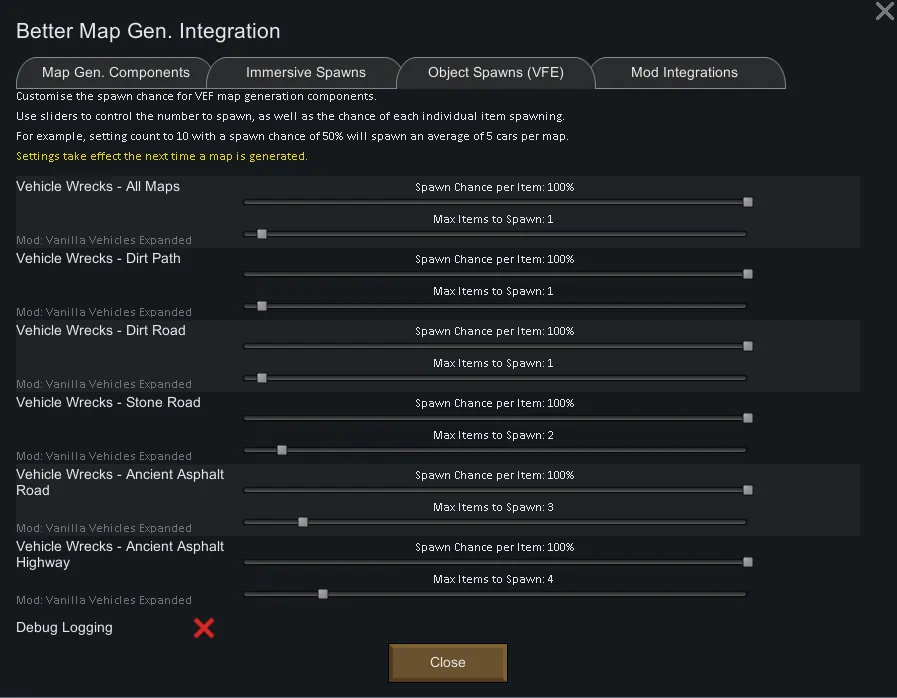Image resolution: width=897 pixels, height=698 pixels.
Task: Go to the Mod Integrations tab
Action: (684, 73)
